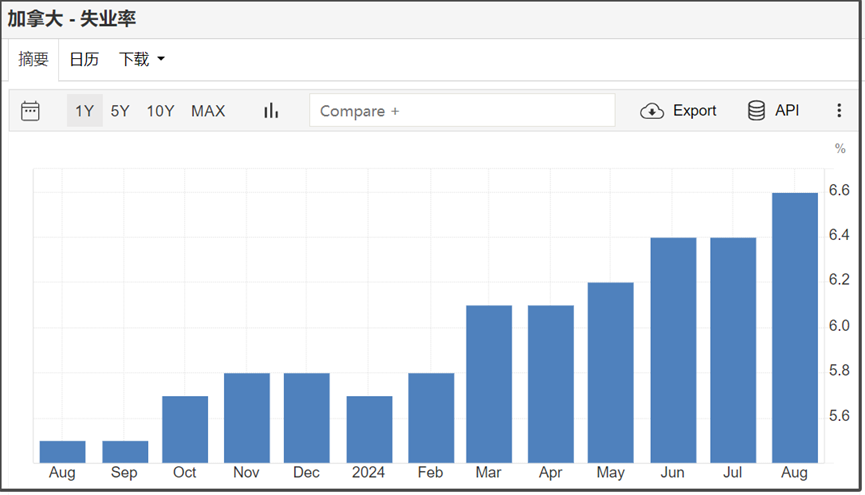865x495 pixels.
Task: Click the Export button label
Action: [x=694, y=111]
